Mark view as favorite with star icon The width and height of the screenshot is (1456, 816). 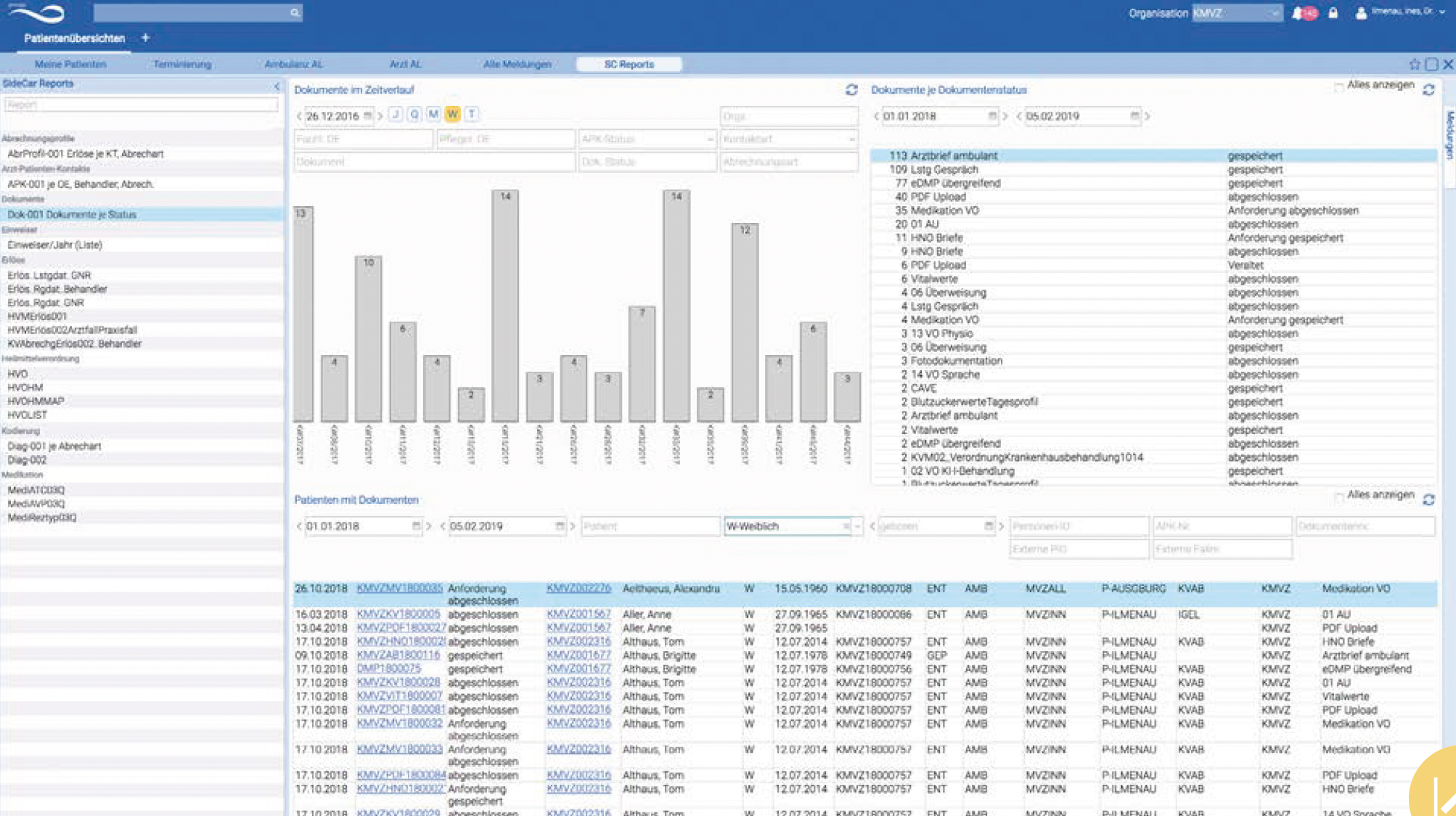pyautogui.click(x=1414, y=65)
